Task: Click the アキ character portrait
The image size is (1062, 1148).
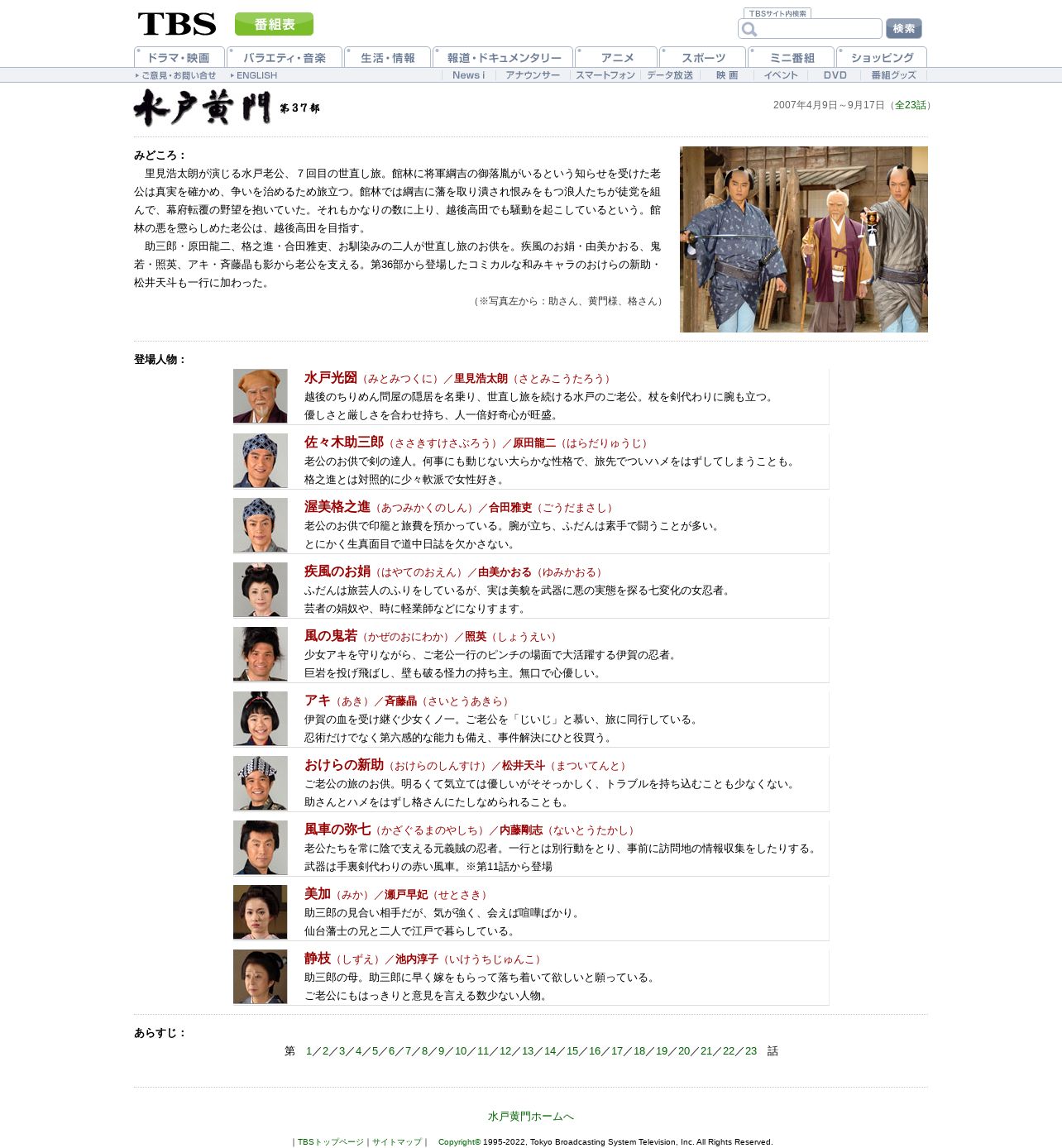Action: (261, 719)
